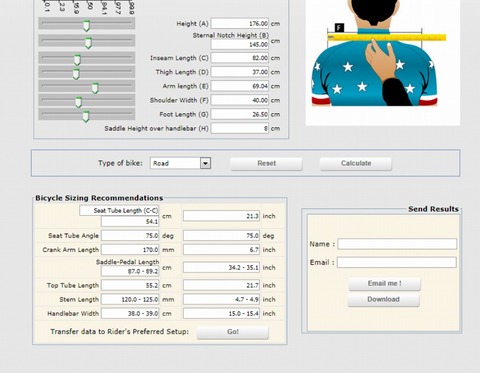Click the Sternal Notch Height slider handle
Screen dimensions: 480x373
[x=88, y=43]
